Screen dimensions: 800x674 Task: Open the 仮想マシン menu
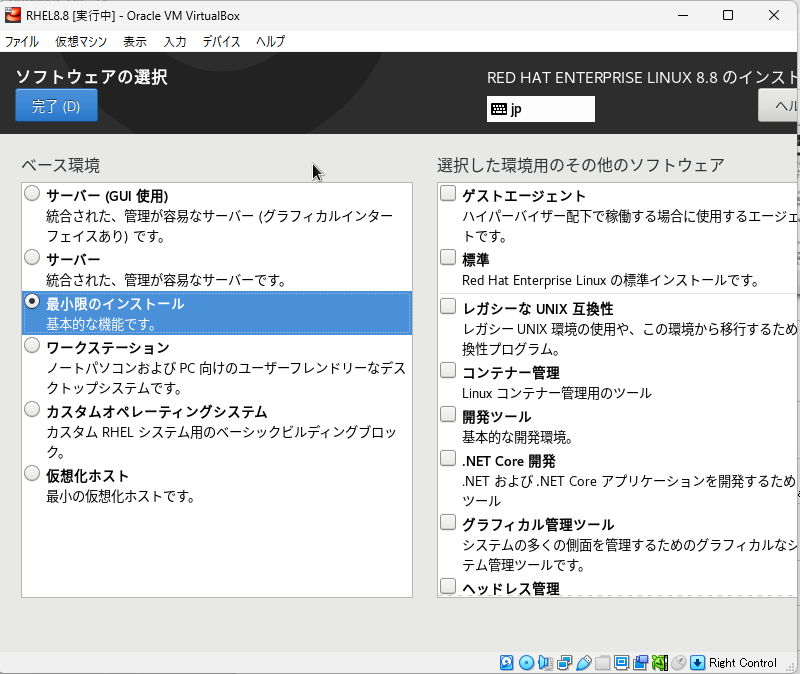point(81,41)
